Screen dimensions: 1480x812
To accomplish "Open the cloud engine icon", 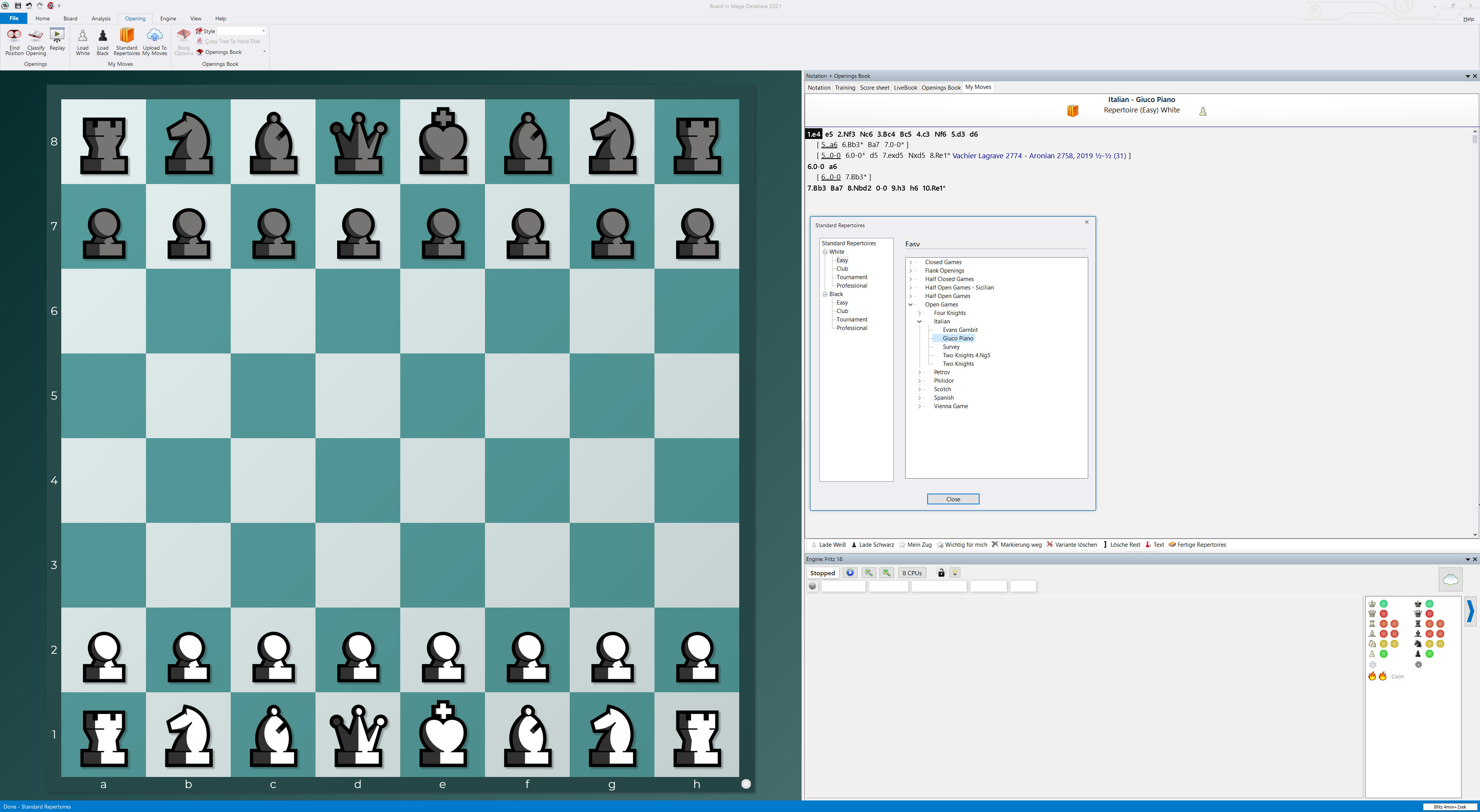I will [x=1451, y=579].
